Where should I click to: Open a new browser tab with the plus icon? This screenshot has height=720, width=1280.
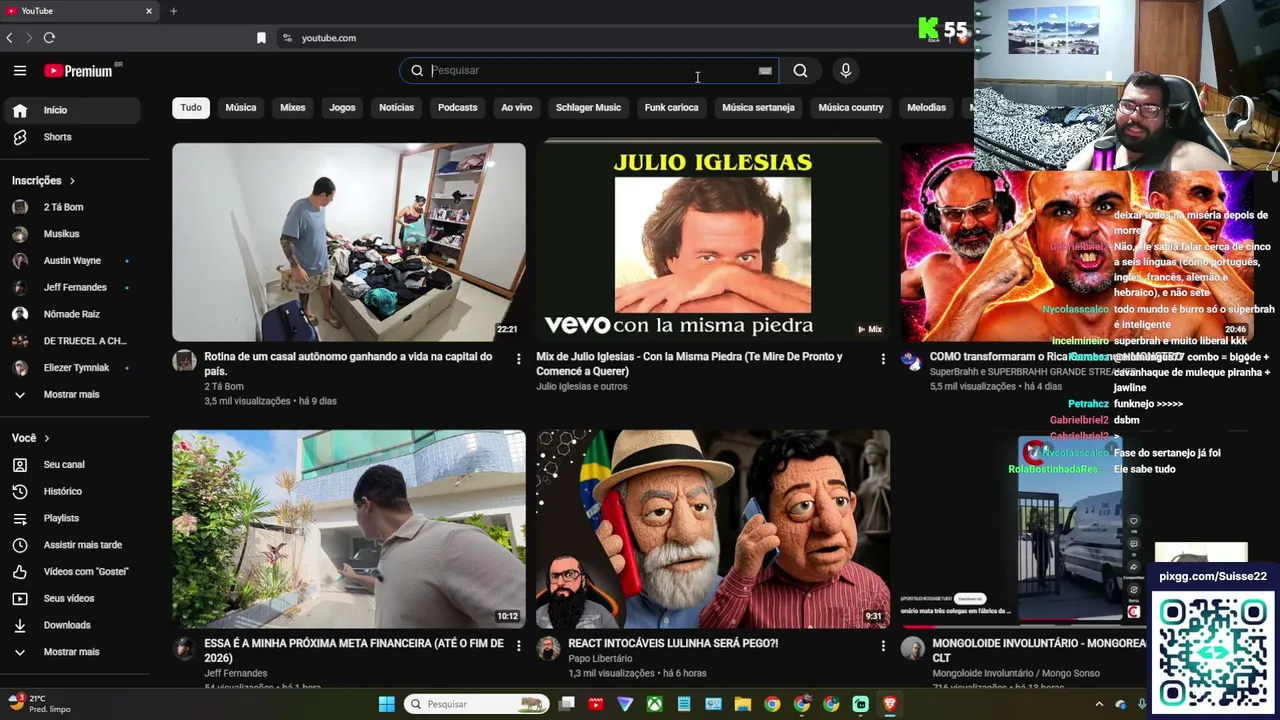point(173,11)
